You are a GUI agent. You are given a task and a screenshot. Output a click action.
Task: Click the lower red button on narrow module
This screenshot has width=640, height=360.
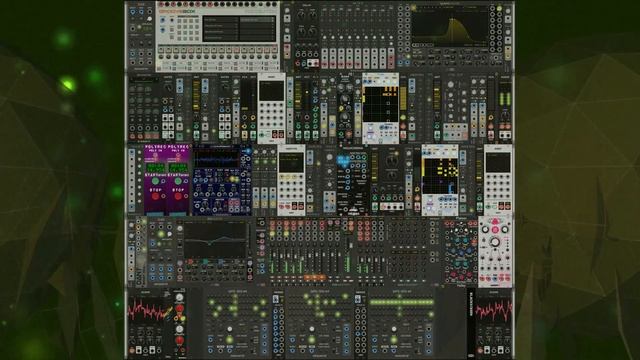click(179, 340)
